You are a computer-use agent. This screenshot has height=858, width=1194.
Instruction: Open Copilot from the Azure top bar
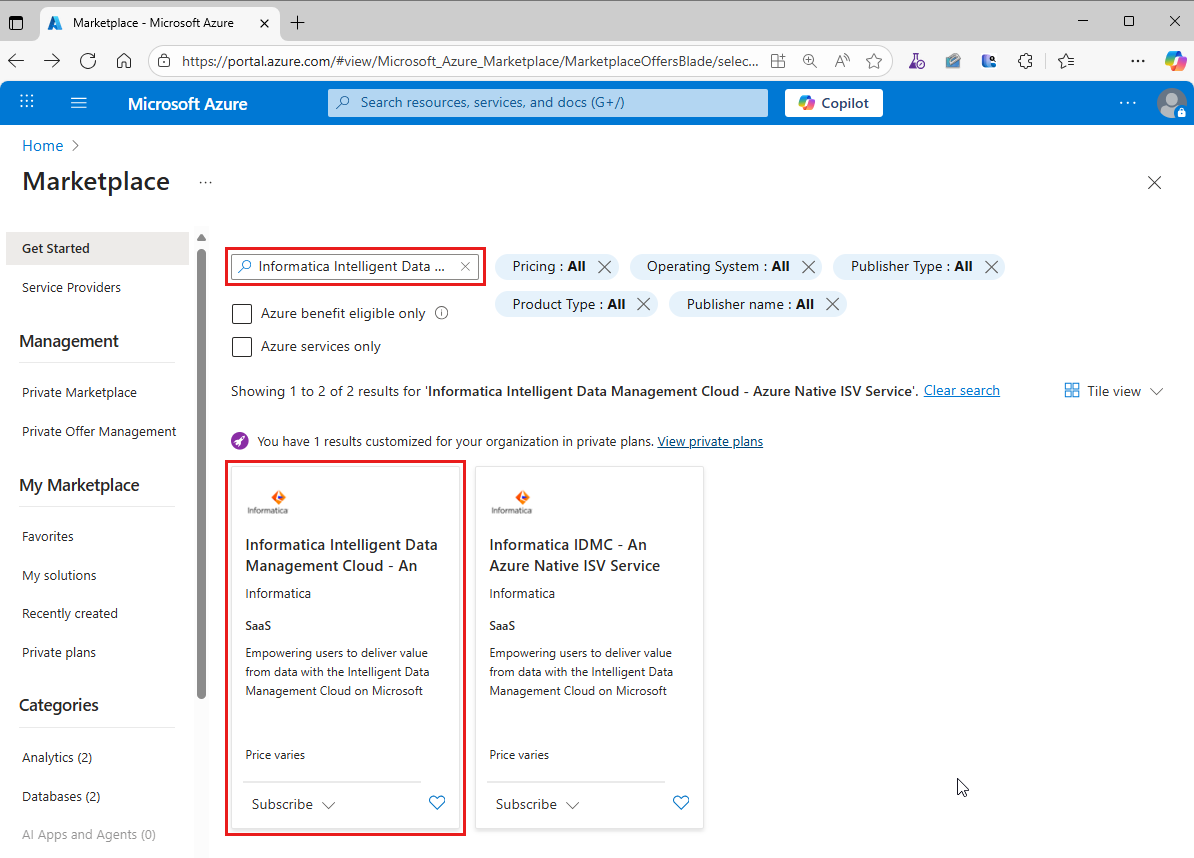click(833, 102)
